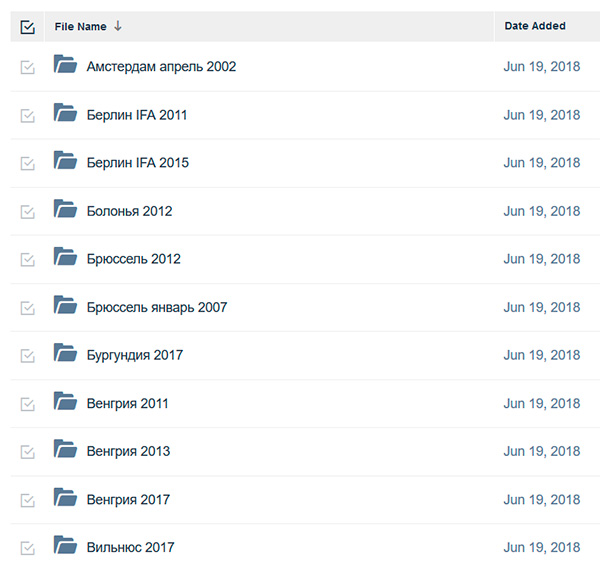Image resolution: width=600 pixels, height=571 pixels.
Task: Toggle checkbox for Венгрия 2017 row
Action: (28, 499)
